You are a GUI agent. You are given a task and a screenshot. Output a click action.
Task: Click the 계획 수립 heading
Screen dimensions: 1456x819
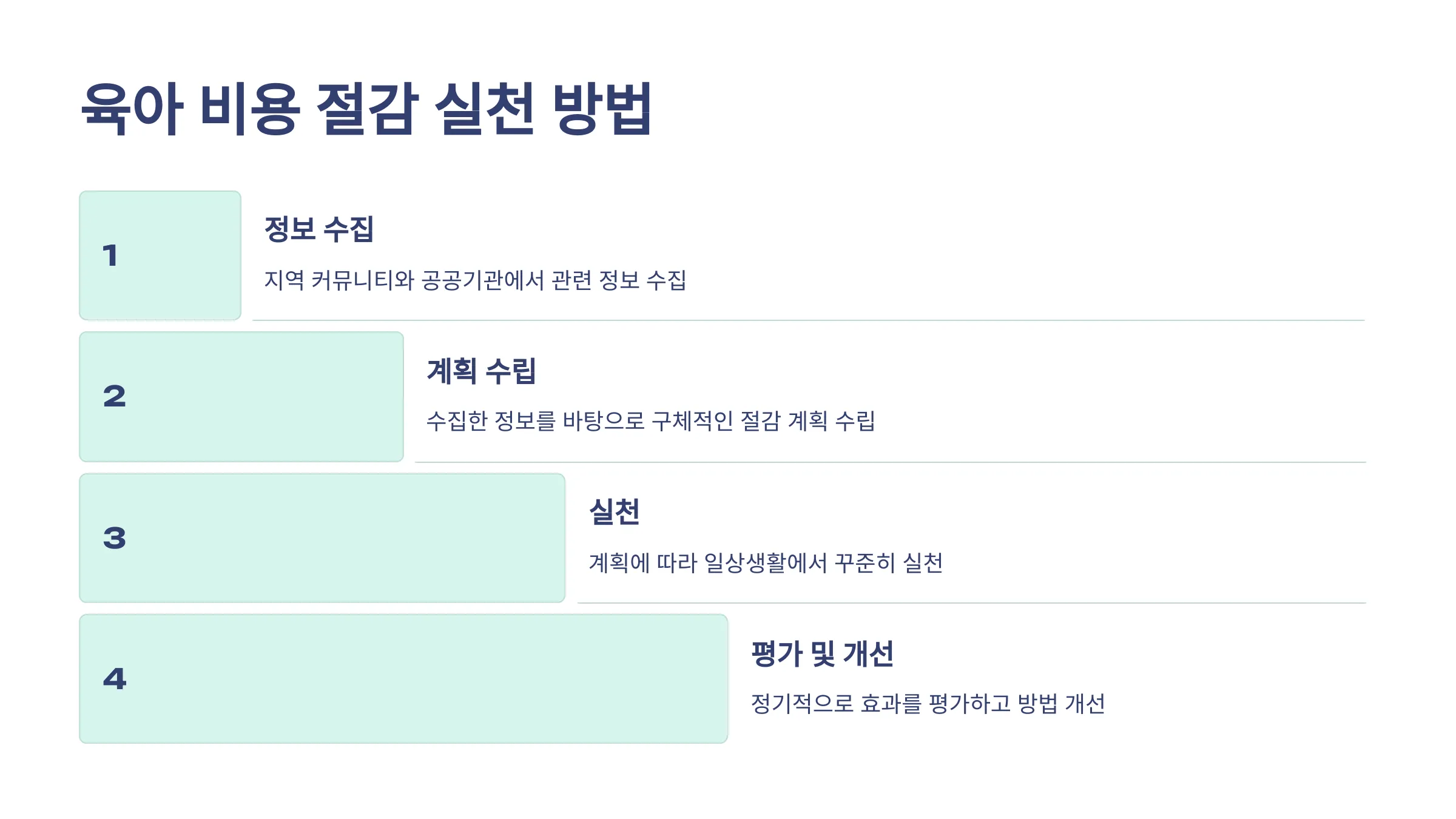pos(482,371)
